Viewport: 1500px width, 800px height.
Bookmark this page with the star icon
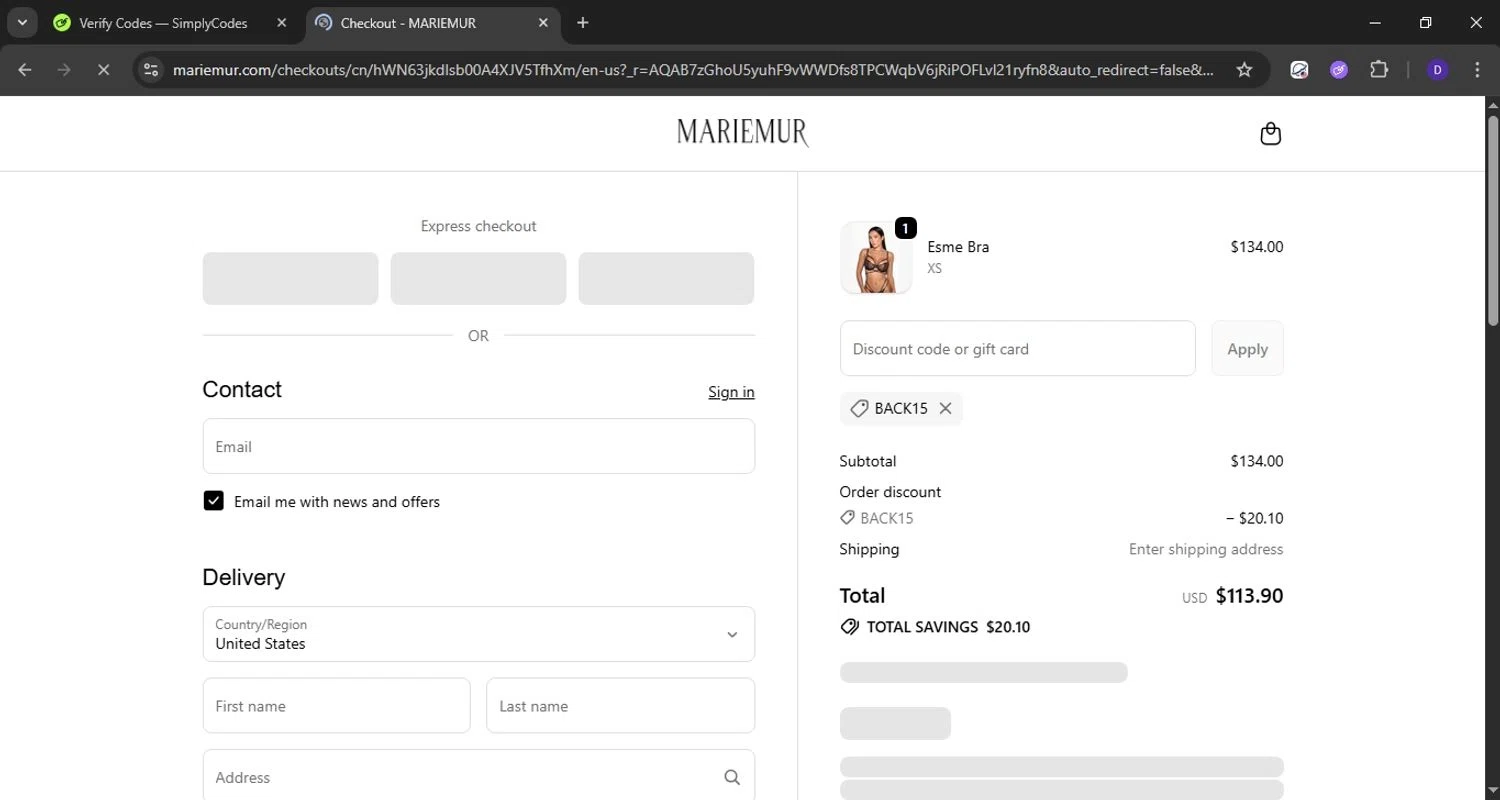click(1244, 69)
